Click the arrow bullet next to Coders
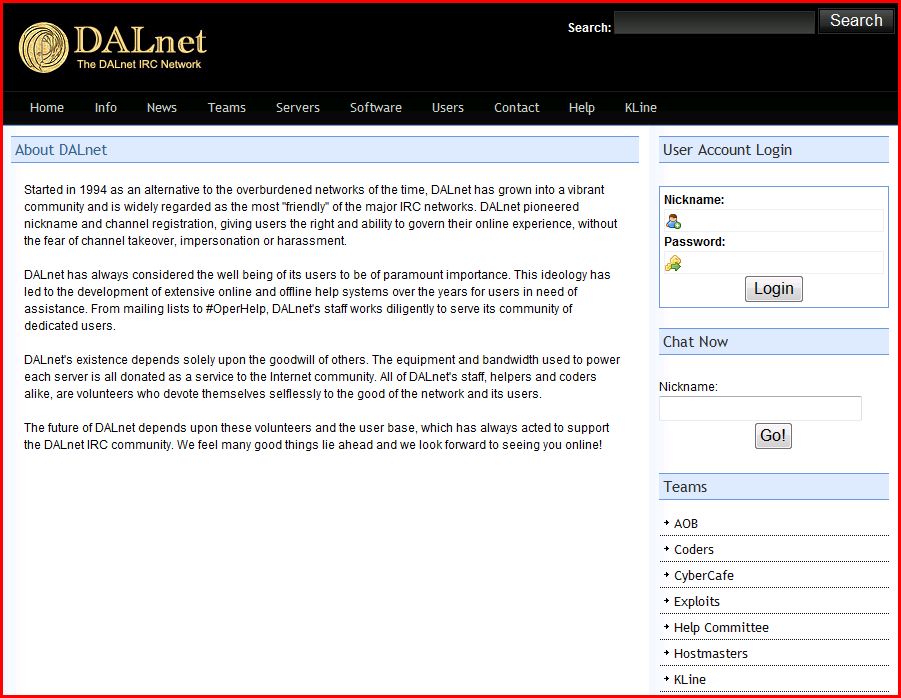This screenshot has height=698, width=901. [x=667, y=549]
